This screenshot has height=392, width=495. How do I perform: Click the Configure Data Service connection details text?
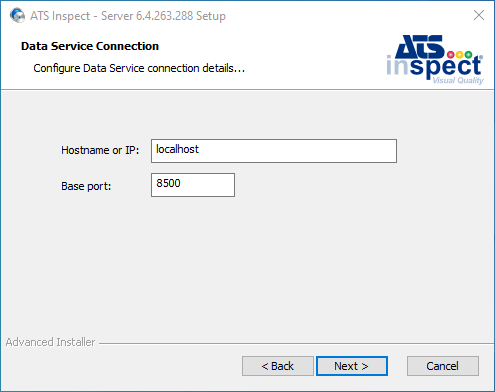[x=139, y=68]
